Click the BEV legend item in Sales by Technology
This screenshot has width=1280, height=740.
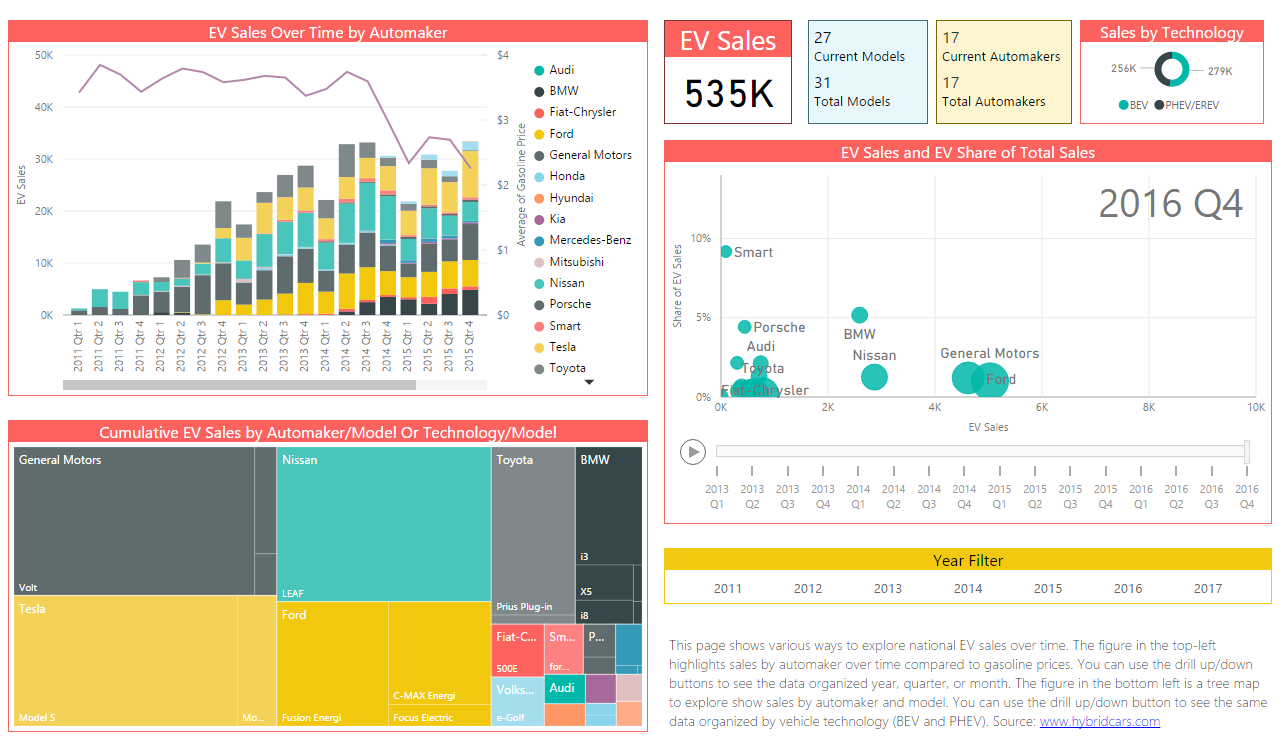tap(1133, 105)
